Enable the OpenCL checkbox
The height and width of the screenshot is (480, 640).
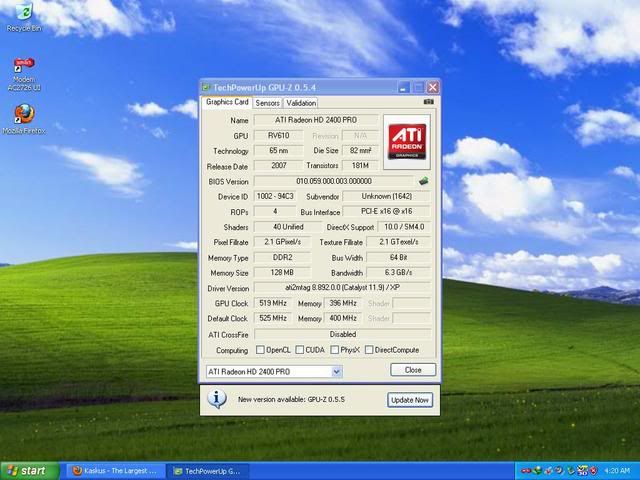(260, 350)
